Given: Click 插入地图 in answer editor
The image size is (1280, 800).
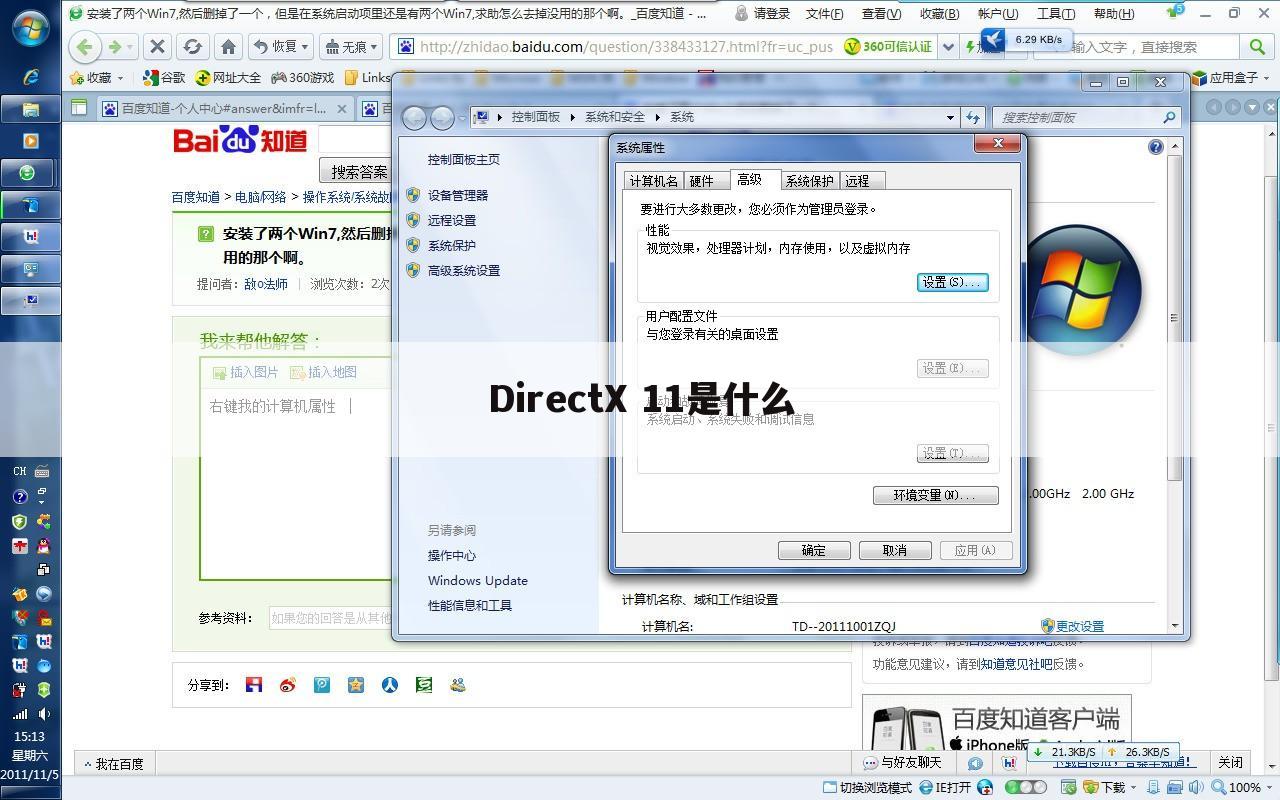Looking at the screenshot, I should point(323,372).
